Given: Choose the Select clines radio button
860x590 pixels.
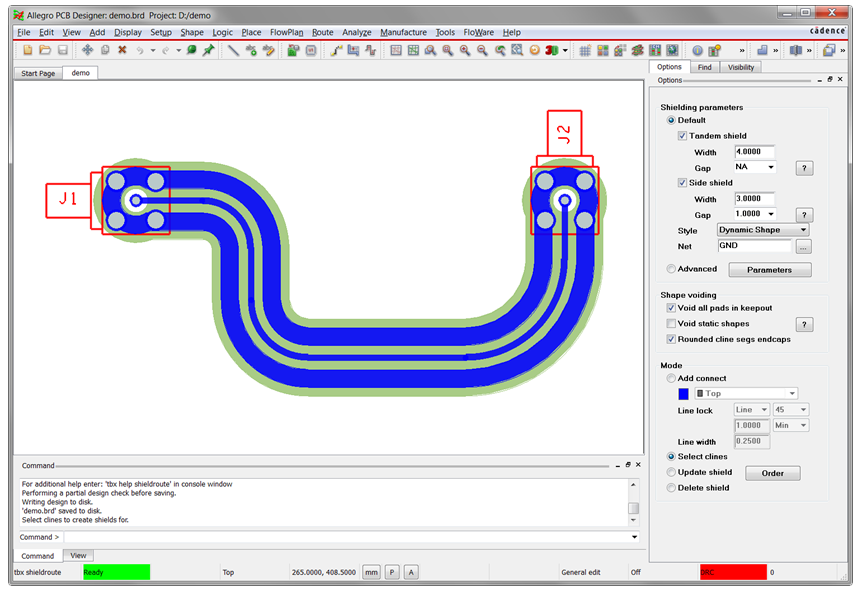Looking at the screenshot, I should coord(670,456).
